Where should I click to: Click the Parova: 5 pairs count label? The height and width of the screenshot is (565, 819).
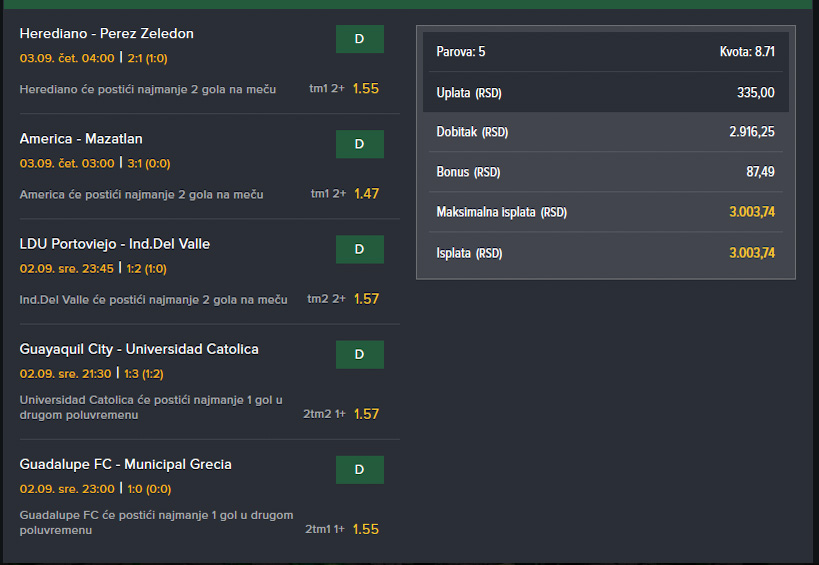coord(461,52)
